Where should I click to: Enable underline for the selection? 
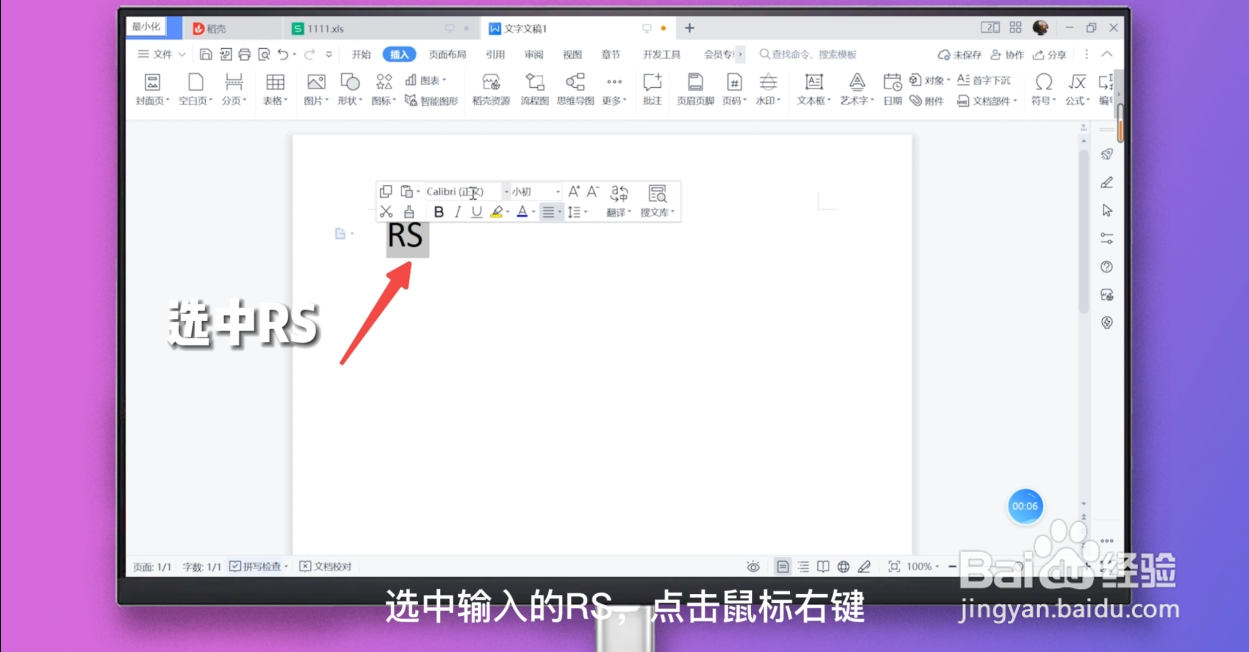pyautogui.click(x=476, y=211)
